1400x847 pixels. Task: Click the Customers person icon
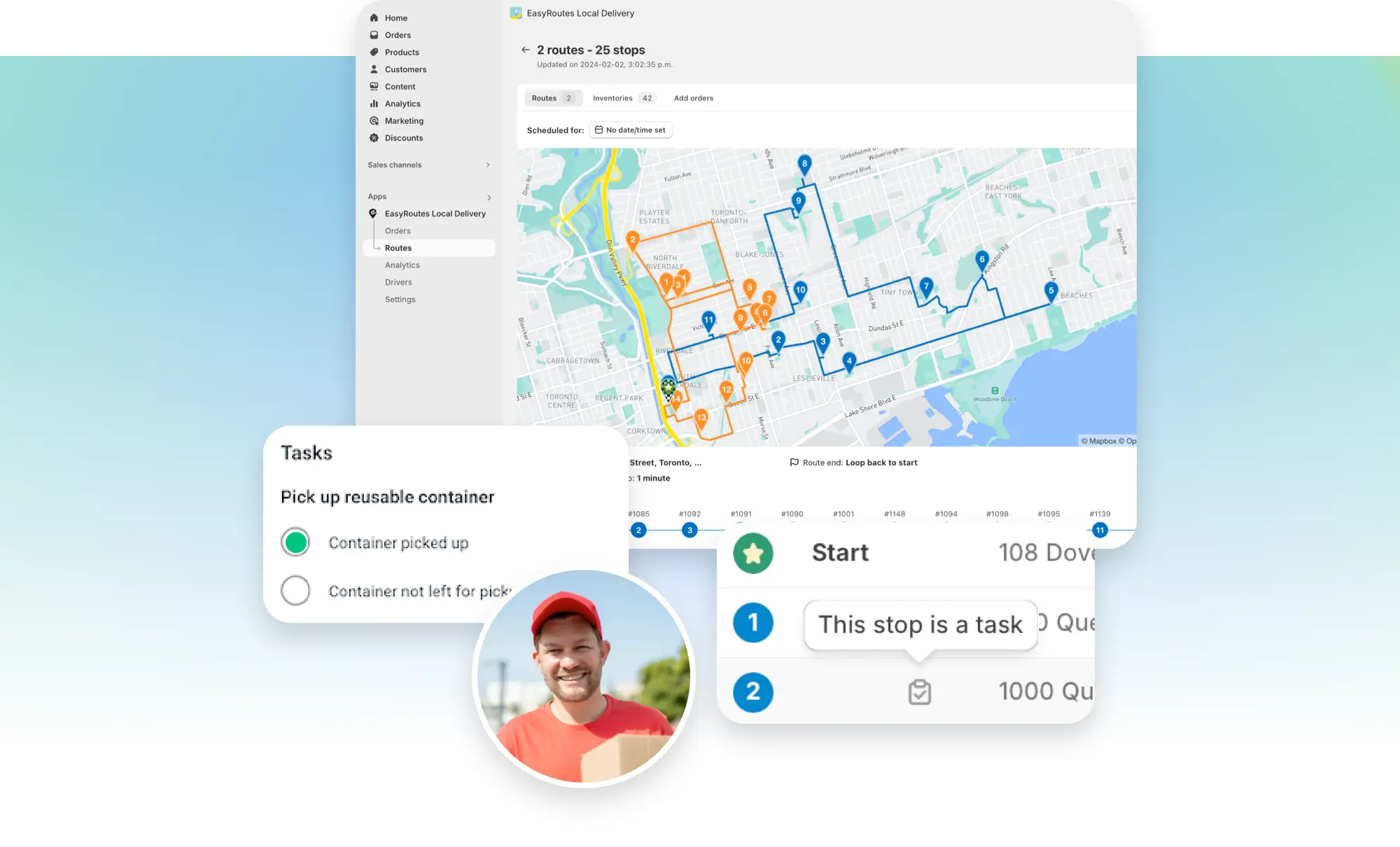pyautogui.click(x=374, y=69)
